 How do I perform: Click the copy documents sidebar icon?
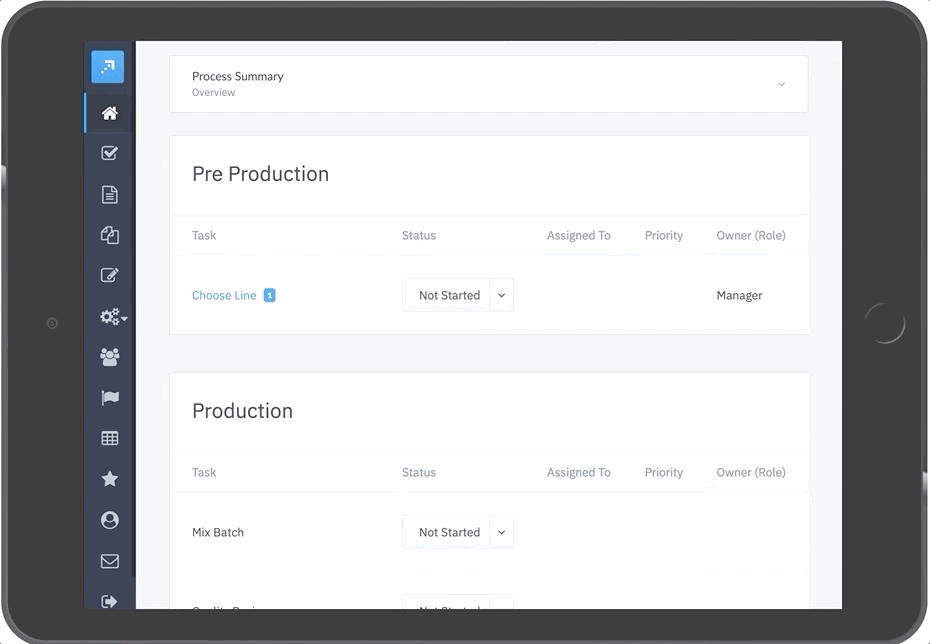(x=110, y=235)
